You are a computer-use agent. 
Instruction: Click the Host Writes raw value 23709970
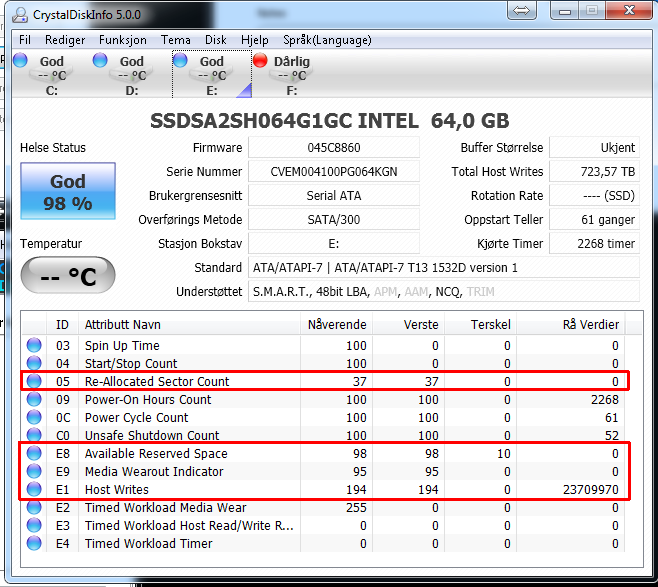(590, 489)
